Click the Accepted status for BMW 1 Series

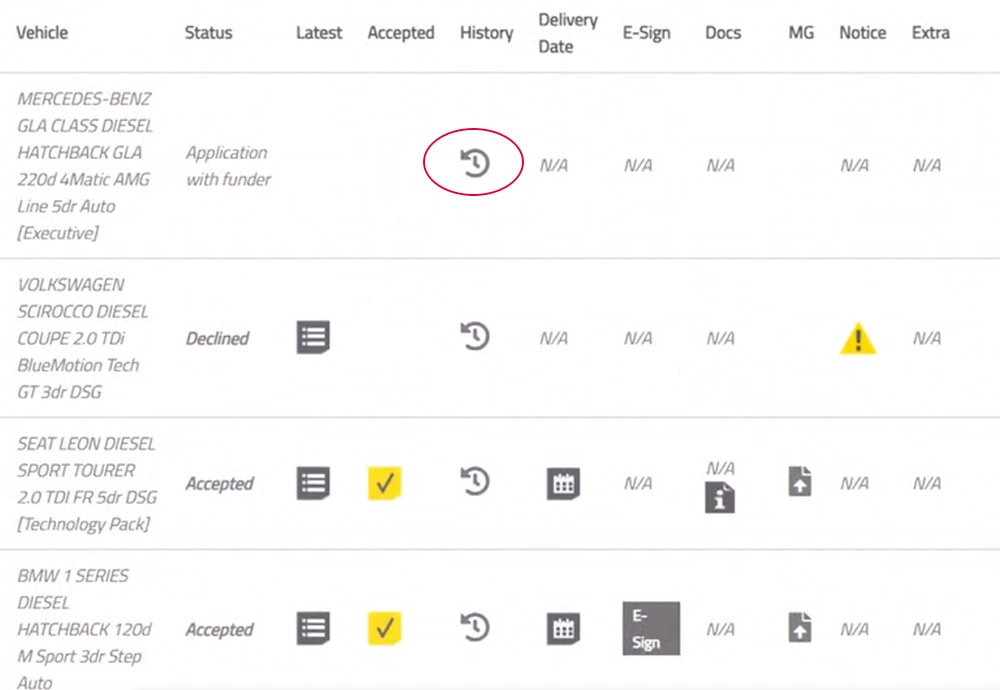click(219, 630)
